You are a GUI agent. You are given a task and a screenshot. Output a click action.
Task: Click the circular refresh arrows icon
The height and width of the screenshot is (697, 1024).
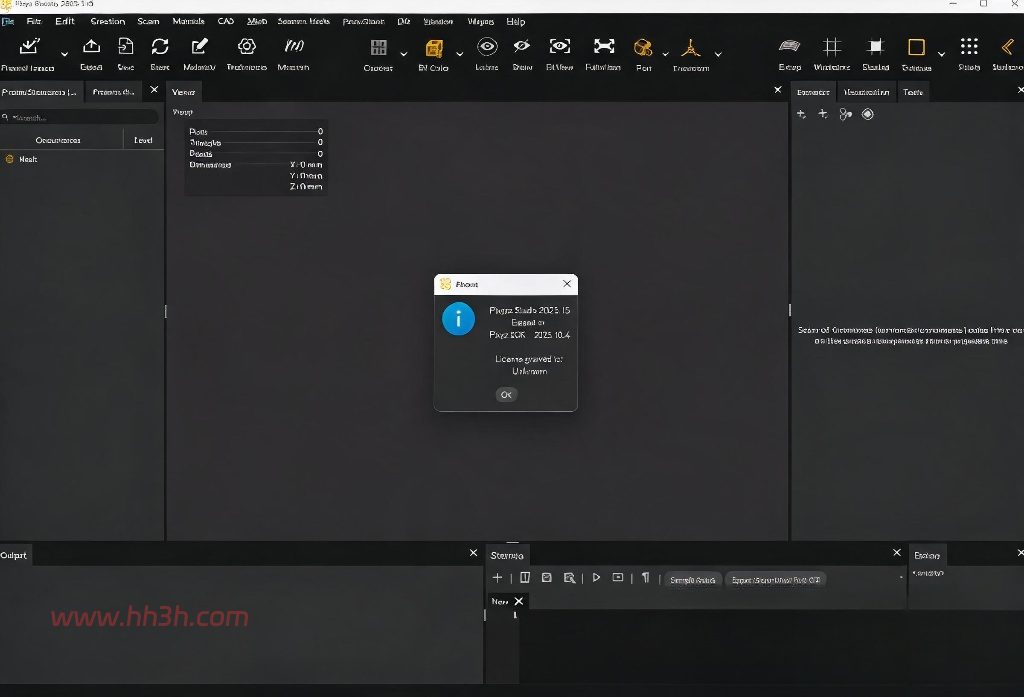(x=160, y=46)
